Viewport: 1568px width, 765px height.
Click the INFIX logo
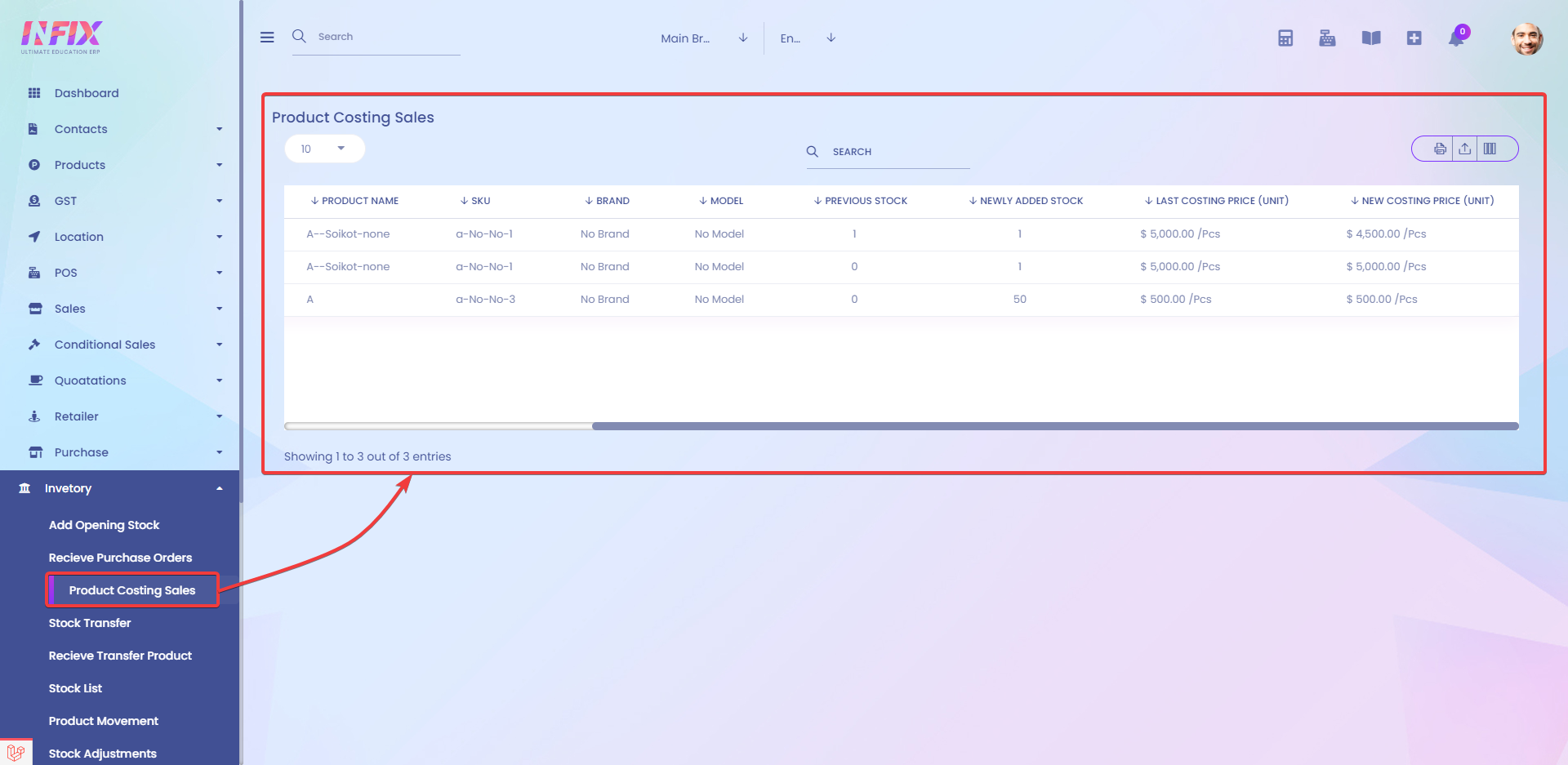tap(61, 38)
